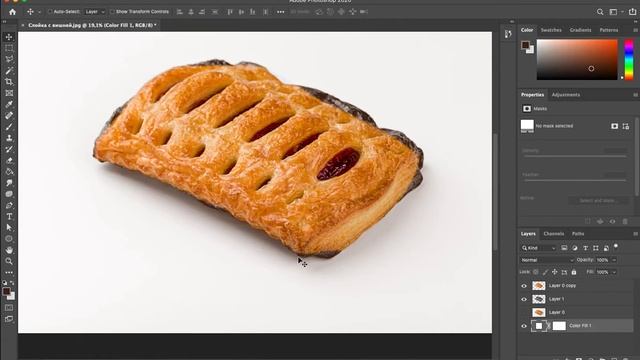
Task: Select the Magic Wand tool
Action: tap(9, 71)
